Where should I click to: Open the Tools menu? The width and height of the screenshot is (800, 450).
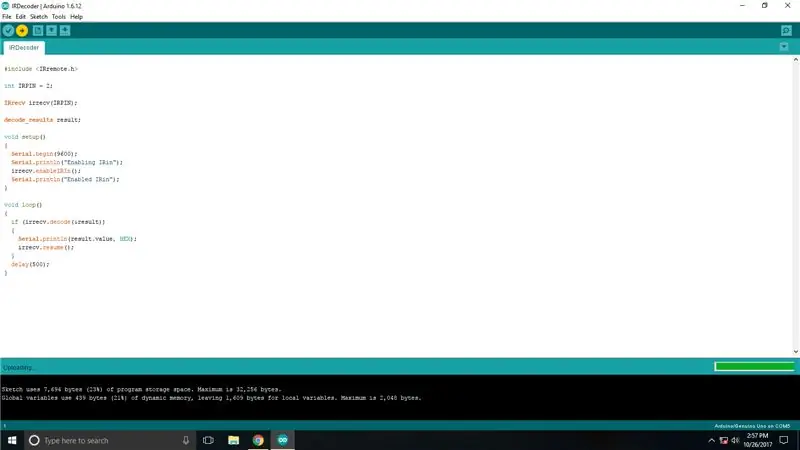tap(59, 17)
